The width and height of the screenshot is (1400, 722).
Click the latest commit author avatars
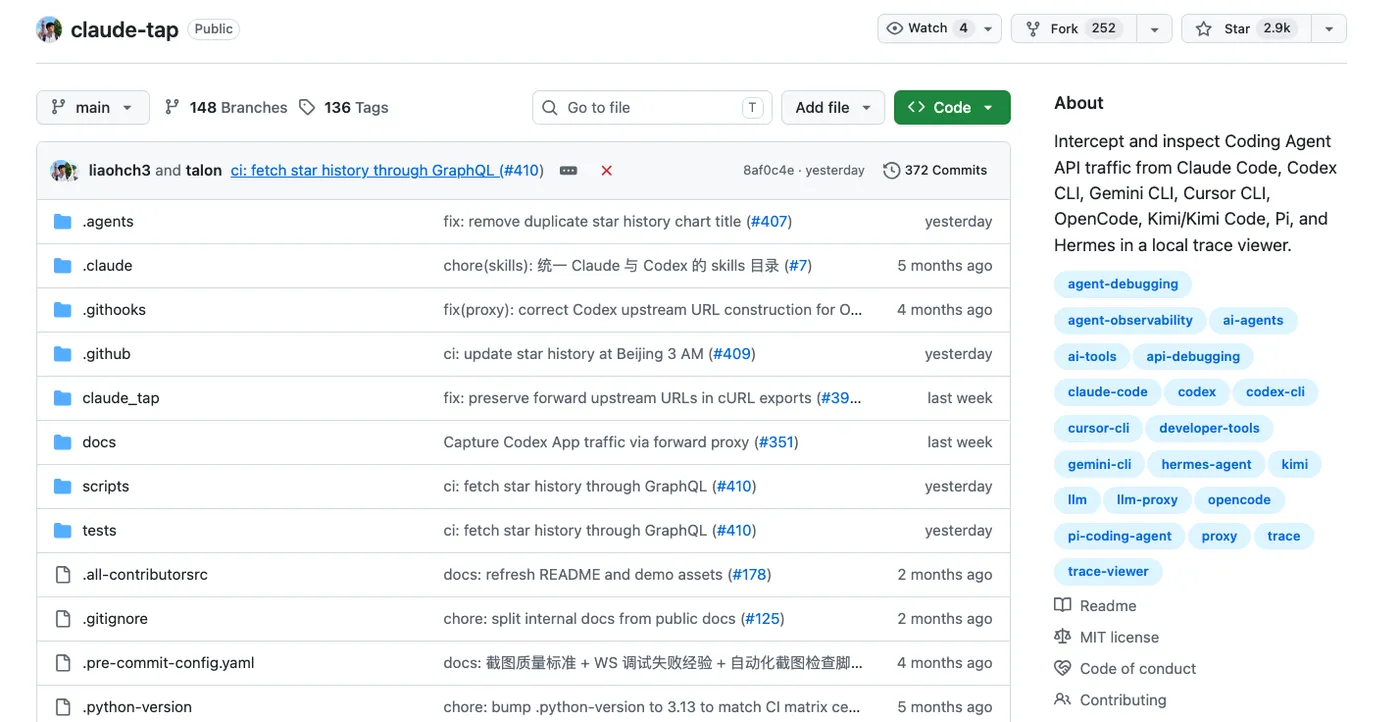[x=65, y=170]
